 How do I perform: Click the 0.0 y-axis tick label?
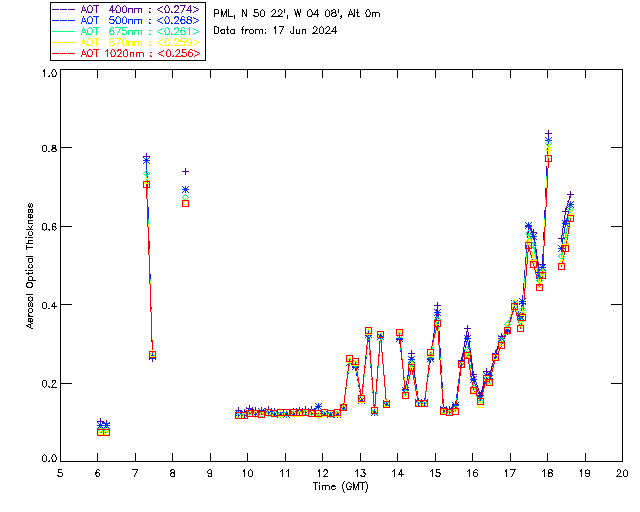tap(49, 459)
